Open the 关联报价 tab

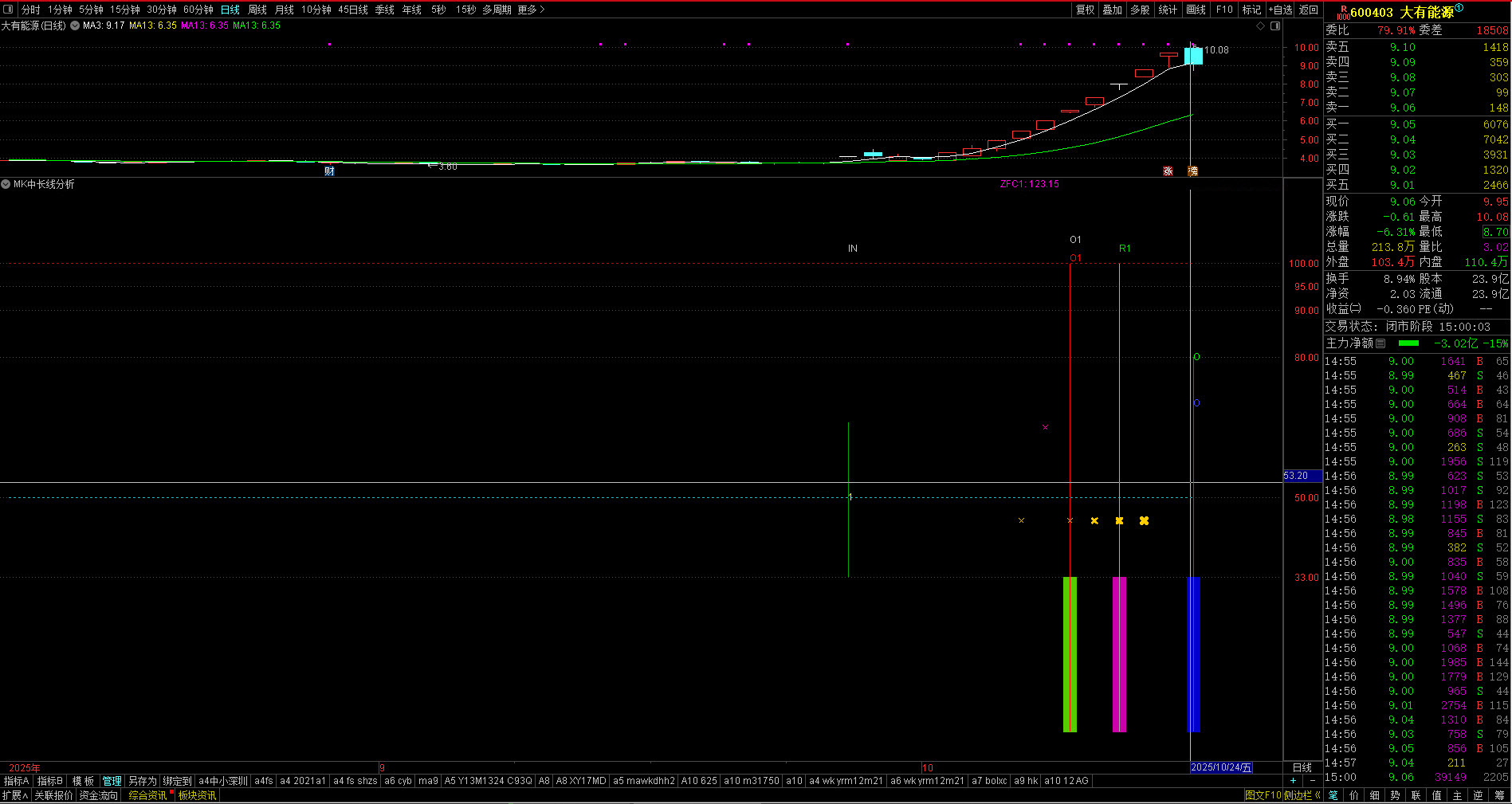coord(53,795)
